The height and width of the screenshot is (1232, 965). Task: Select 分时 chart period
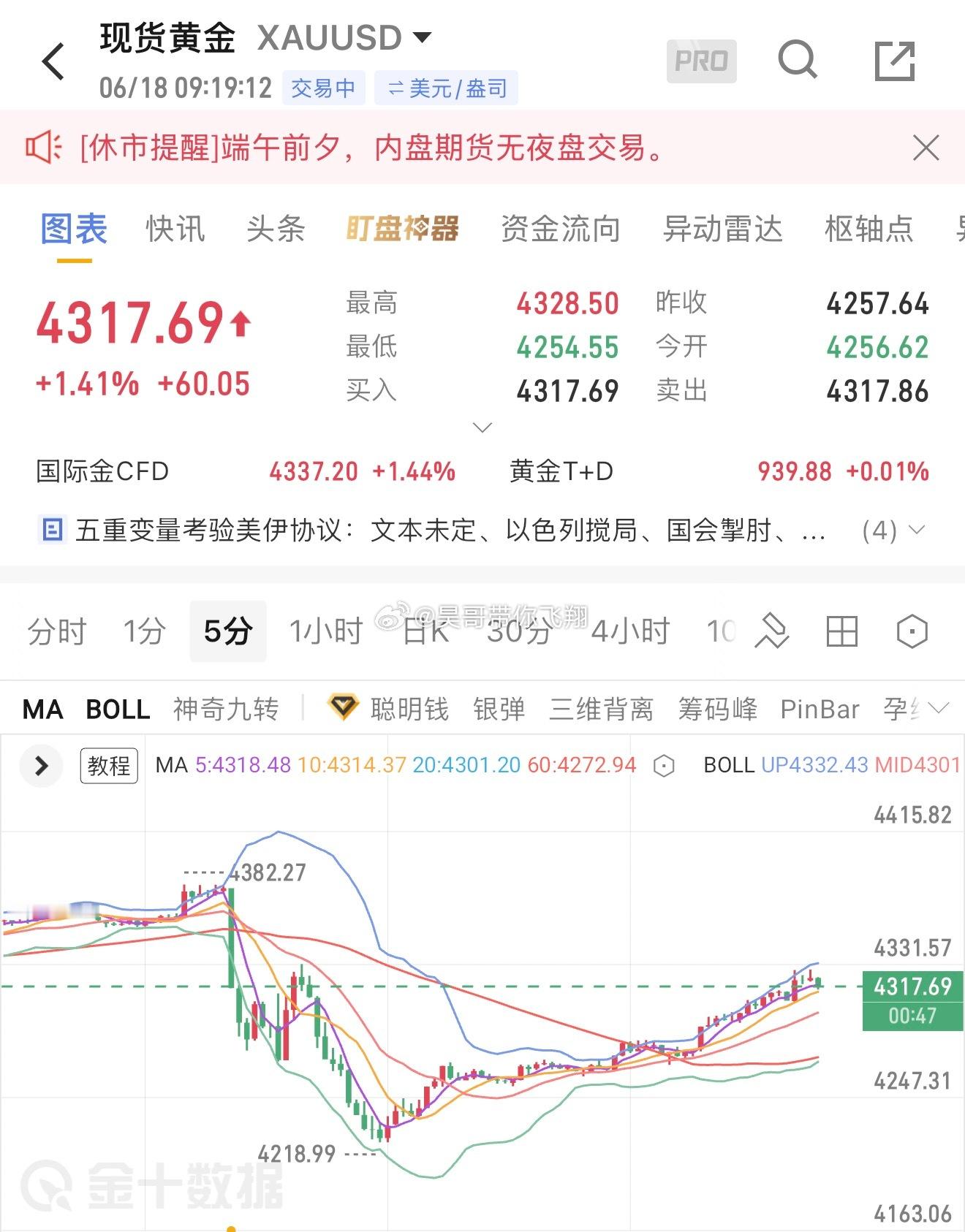pos(57,631)
